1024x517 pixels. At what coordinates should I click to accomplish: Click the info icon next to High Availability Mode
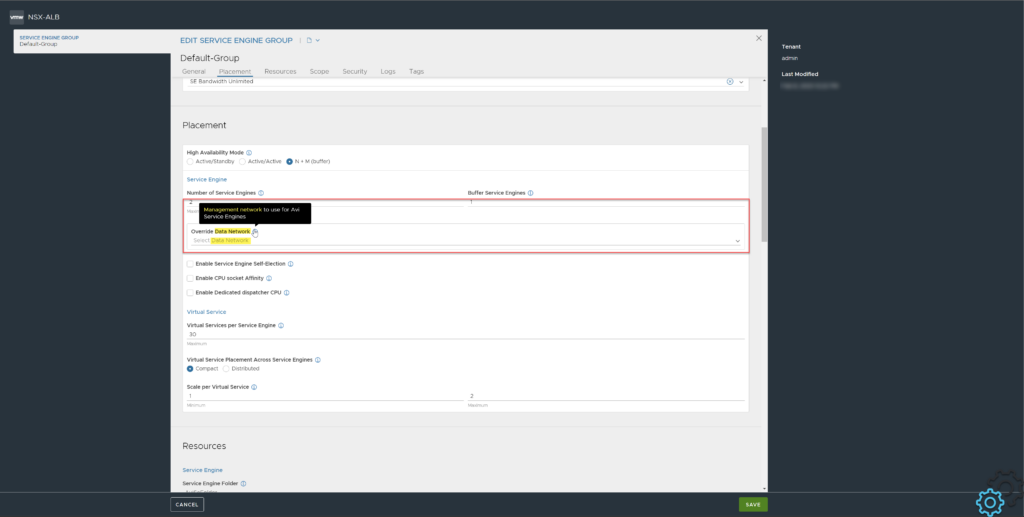coord(249,152)
